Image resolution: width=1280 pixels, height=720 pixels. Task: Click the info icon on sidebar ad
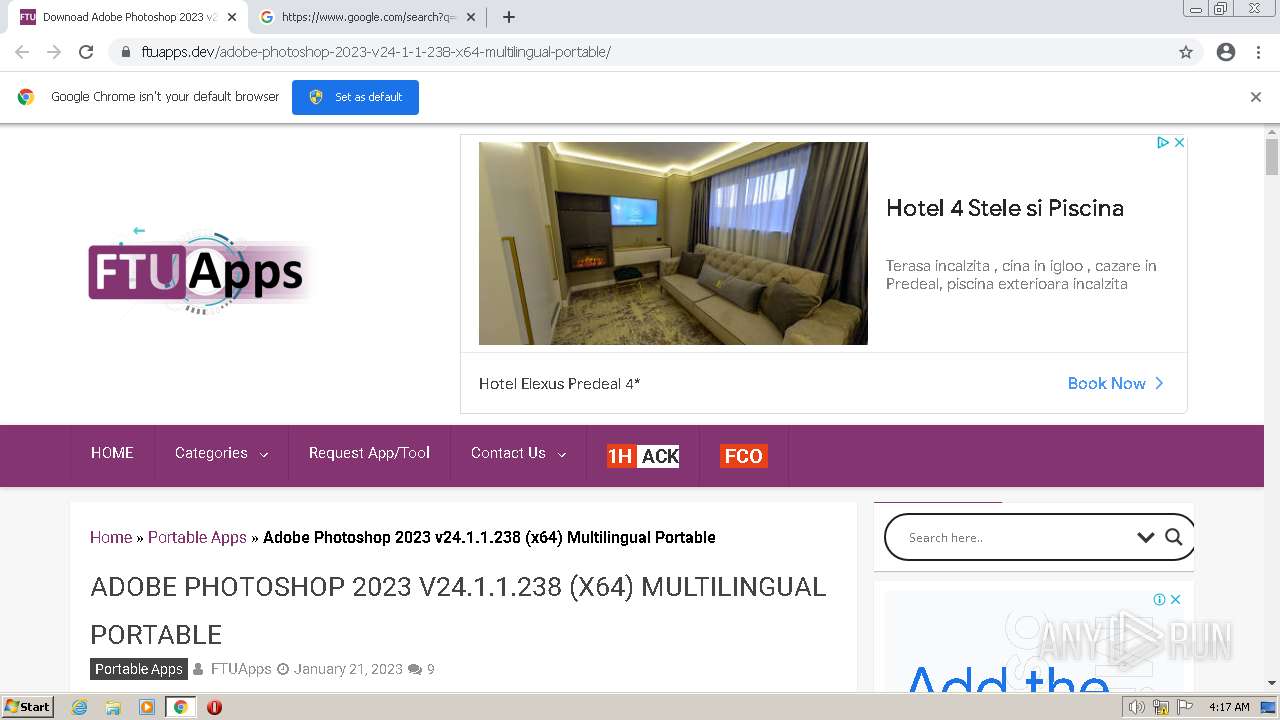pyautogui.click(x=1159, y=599)
